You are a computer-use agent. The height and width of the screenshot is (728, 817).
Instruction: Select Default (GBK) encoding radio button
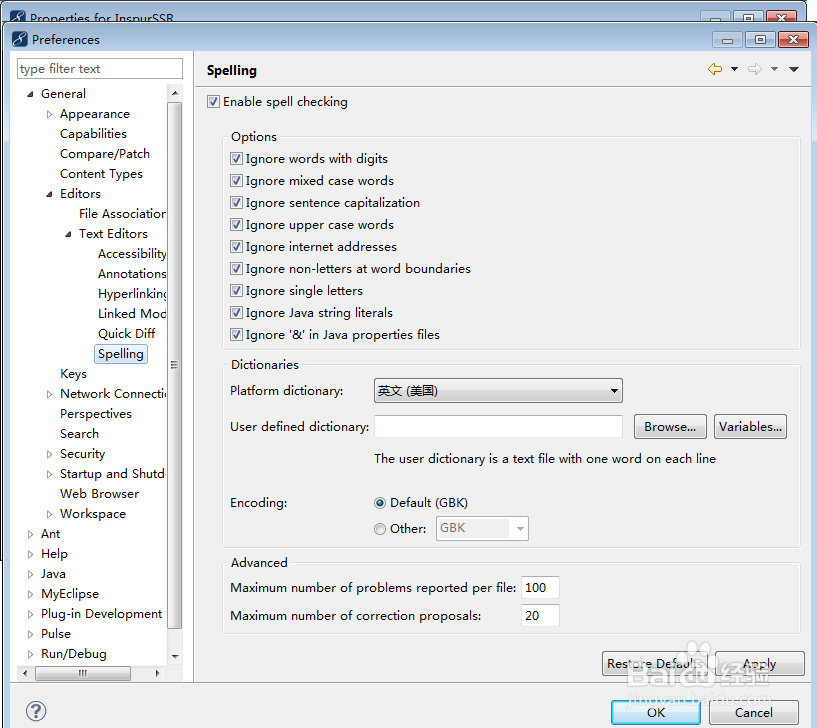click(x=380, y=503)
